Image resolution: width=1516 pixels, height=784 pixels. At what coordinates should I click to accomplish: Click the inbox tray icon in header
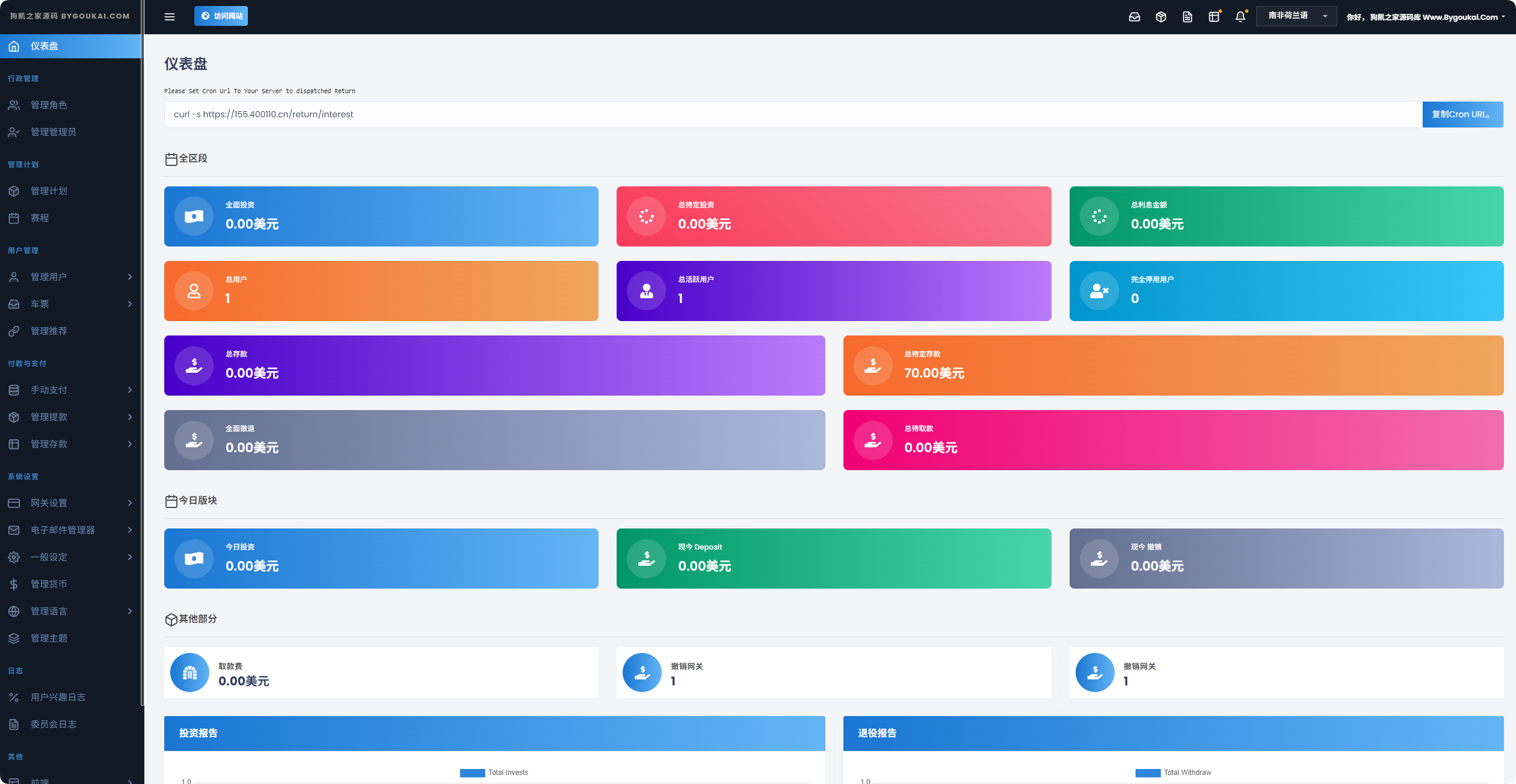tap(1135, 17)
